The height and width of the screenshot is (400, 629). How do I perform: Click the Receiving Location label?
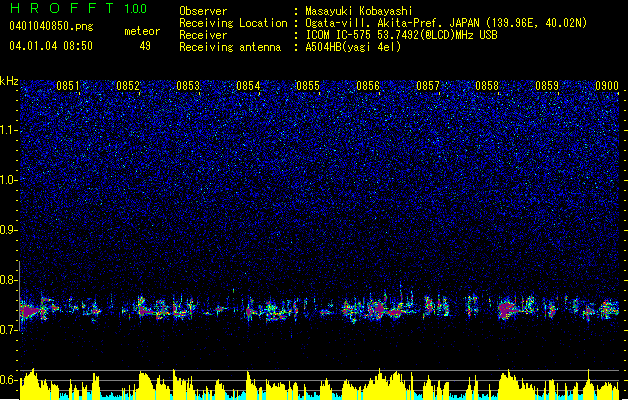coord(233,23)
